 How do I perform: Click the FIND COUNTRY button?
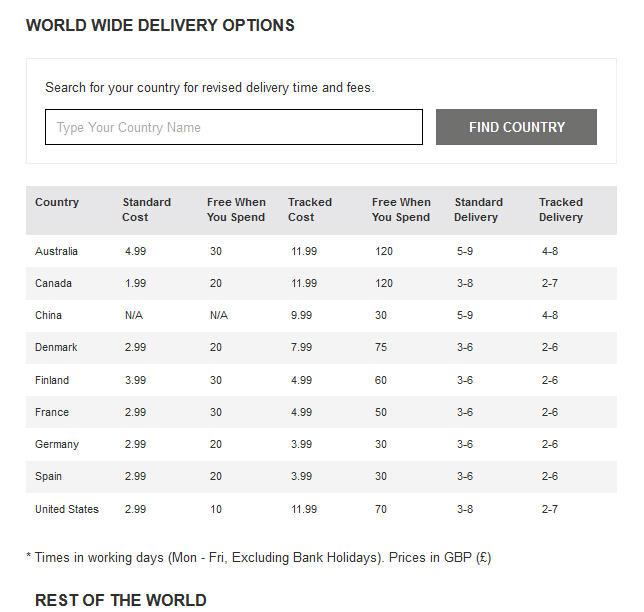point(516,127)
